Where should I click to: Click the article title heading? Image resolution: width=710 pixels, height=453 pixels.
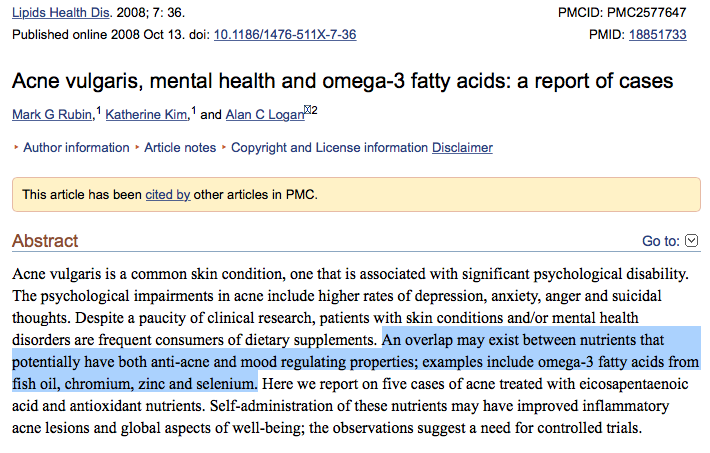point(342,80)
